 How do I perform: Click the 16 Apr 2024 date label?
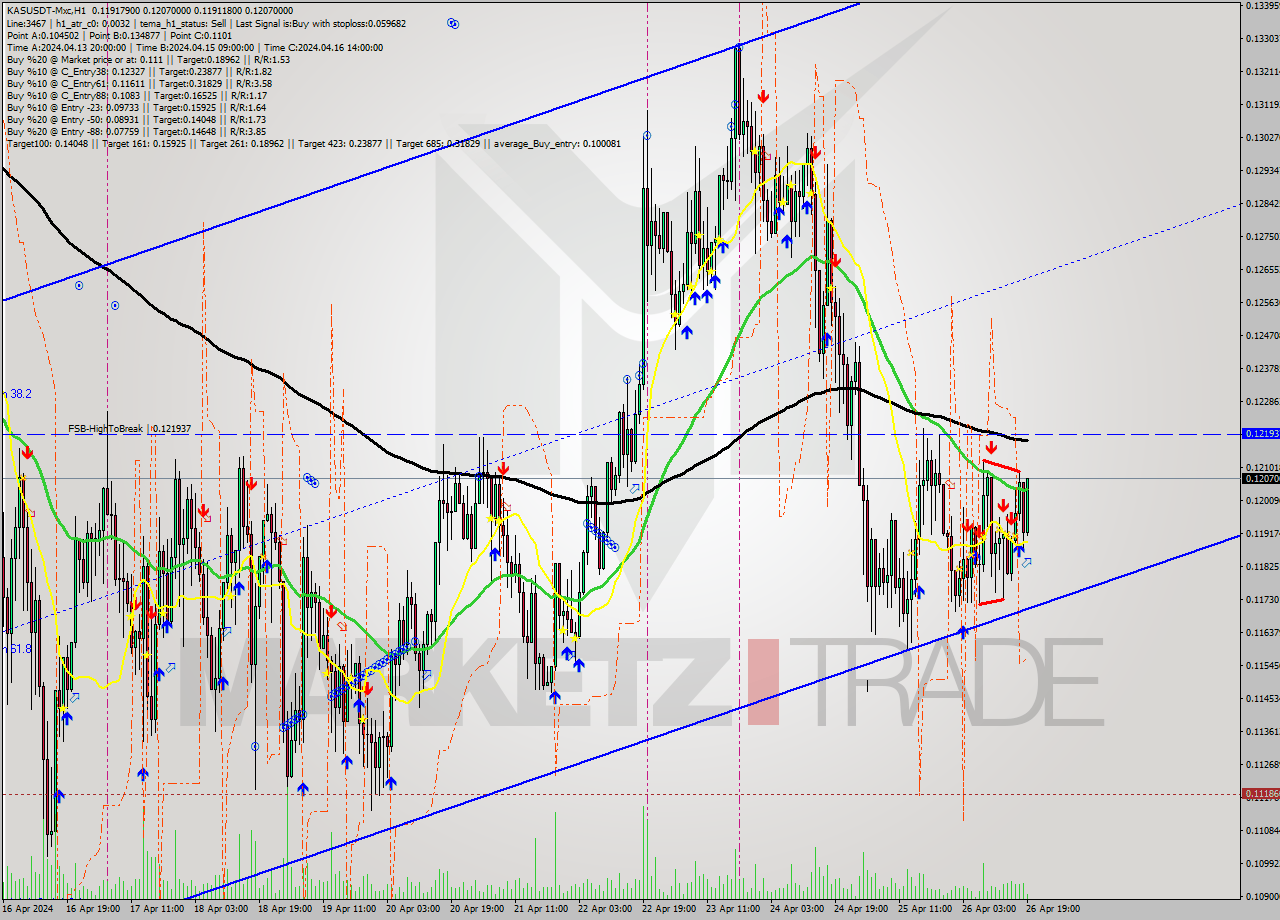click(x=26, y=909)
